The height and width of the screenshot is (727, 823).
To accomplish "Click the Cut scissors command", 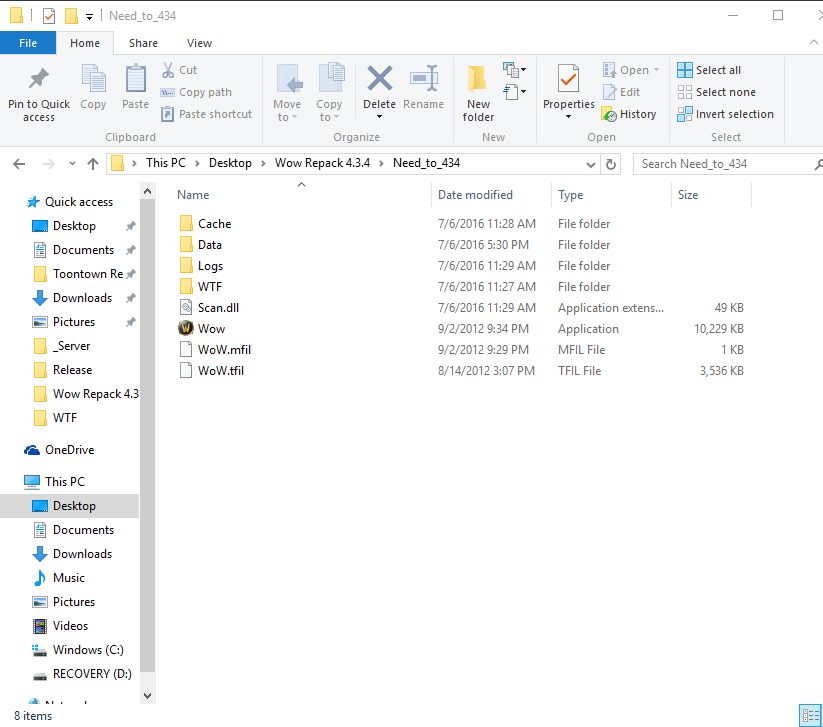I will click(179, 70).
